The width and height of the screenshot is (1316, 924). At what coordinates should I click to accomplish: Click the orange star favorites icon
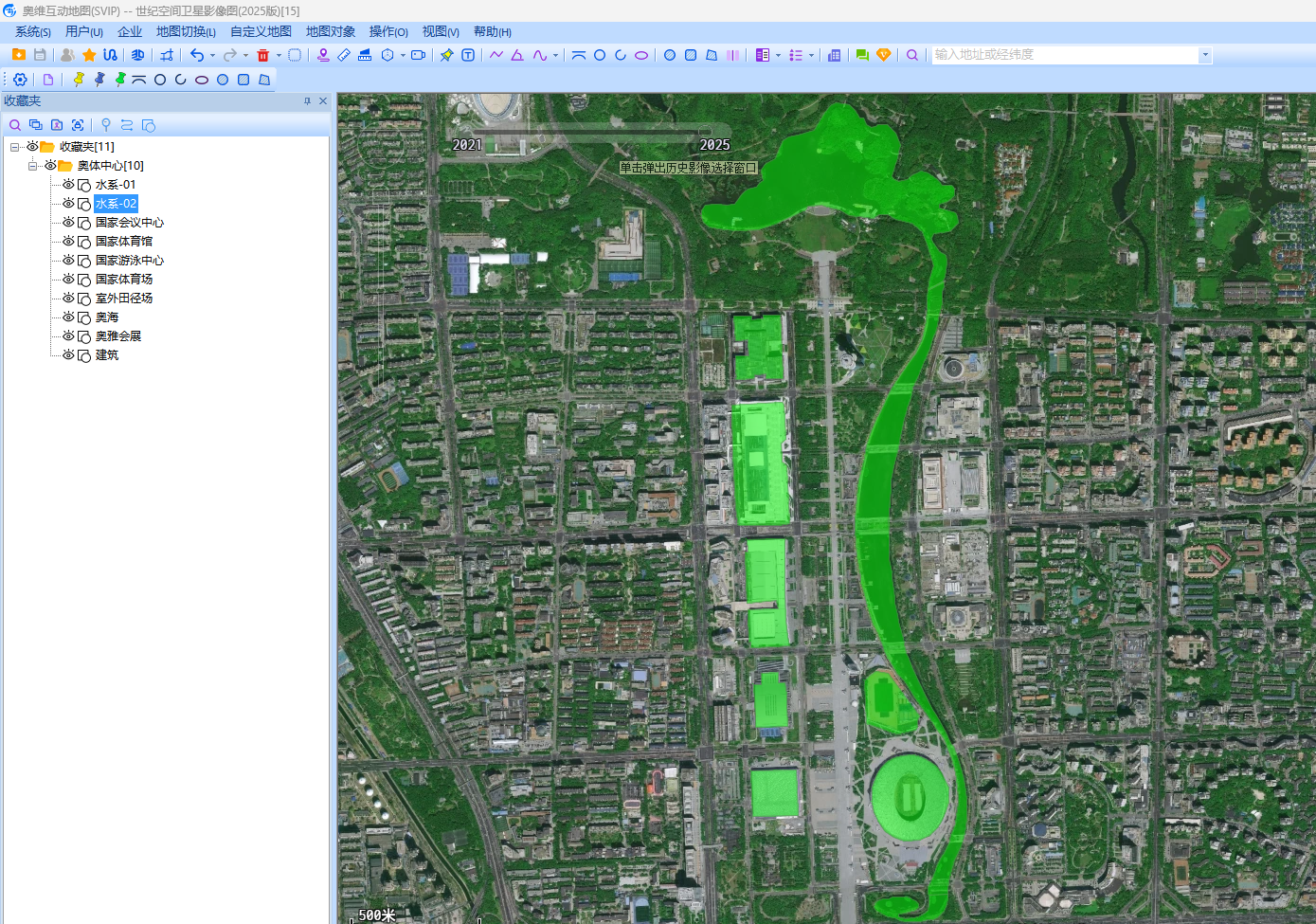pyautogui.click(x=89, y=55)
